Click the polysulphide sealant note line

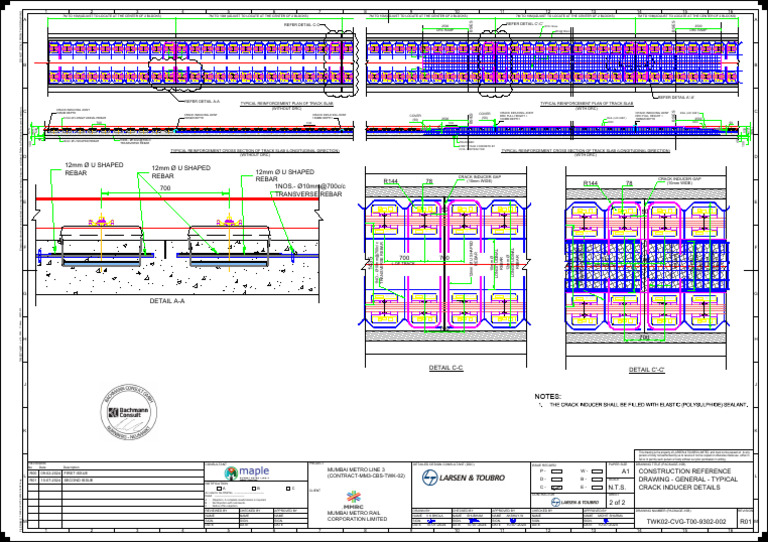tap(643, 405)
